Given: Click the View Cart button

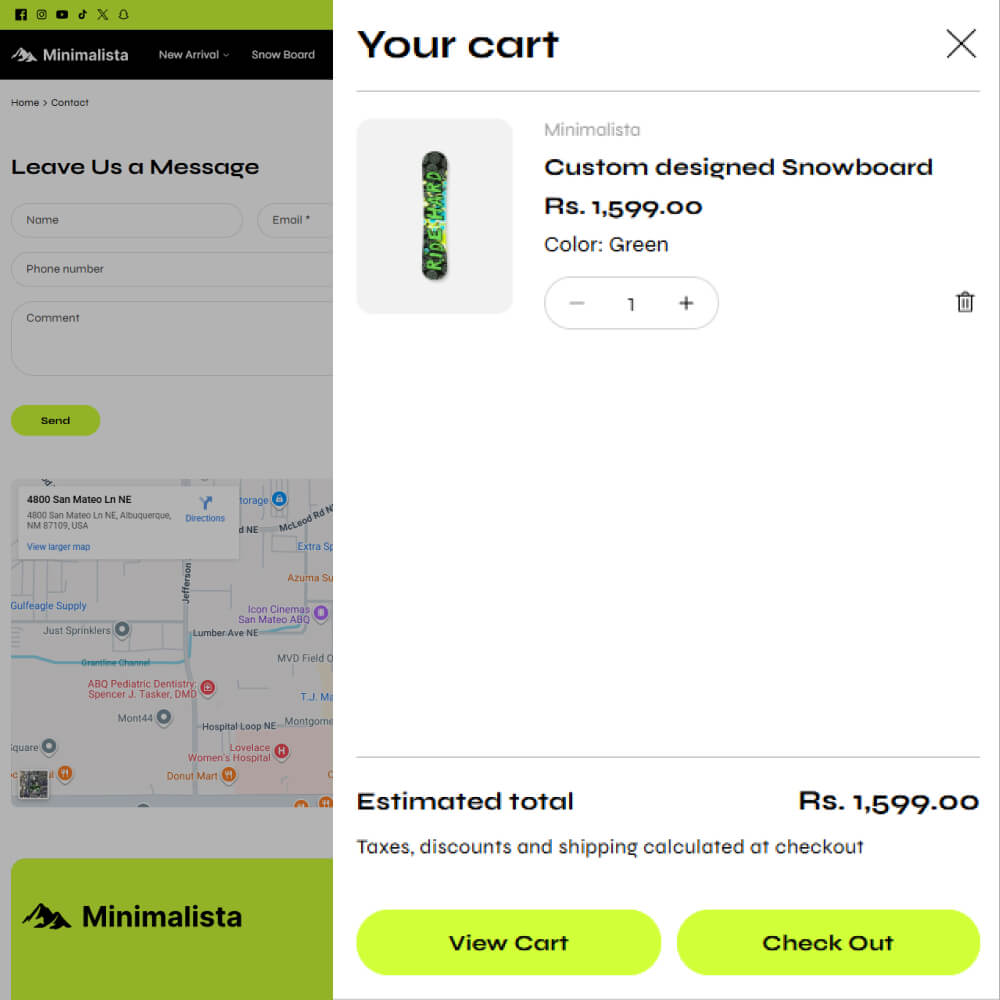Looking at the screenshot, I should pos(508,942).
